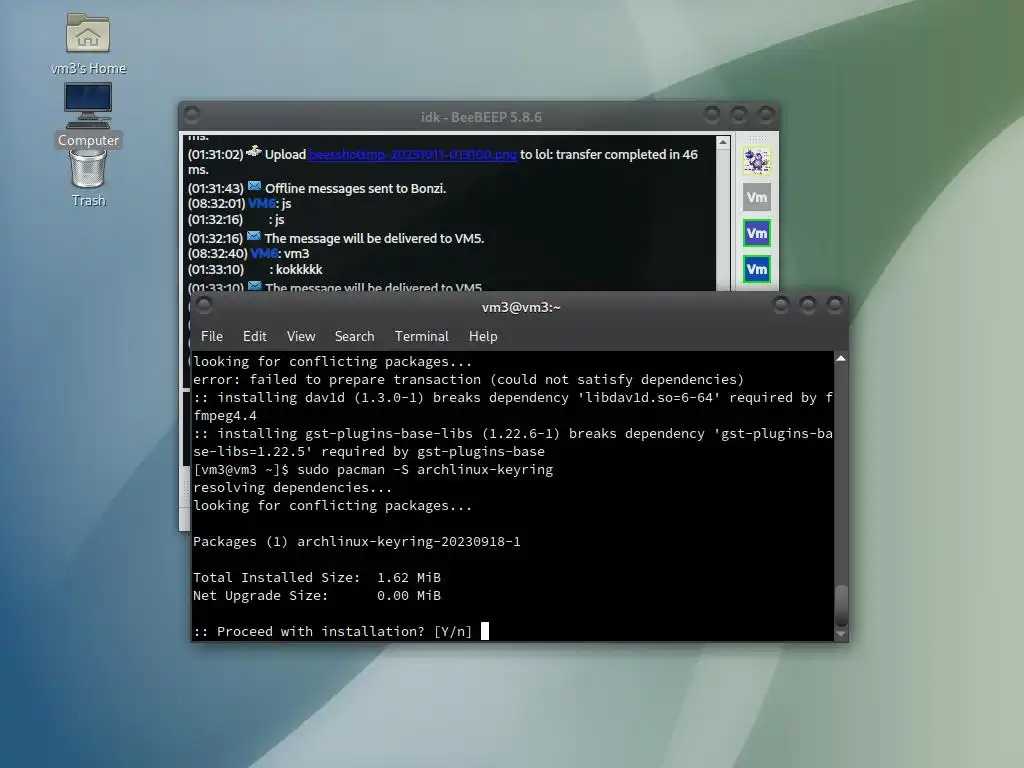Image resolution: width=1024 pixels, height=768 pixels.
Task: Click the 'error: failed to prepare transaction' line
Action: (468, 379)
